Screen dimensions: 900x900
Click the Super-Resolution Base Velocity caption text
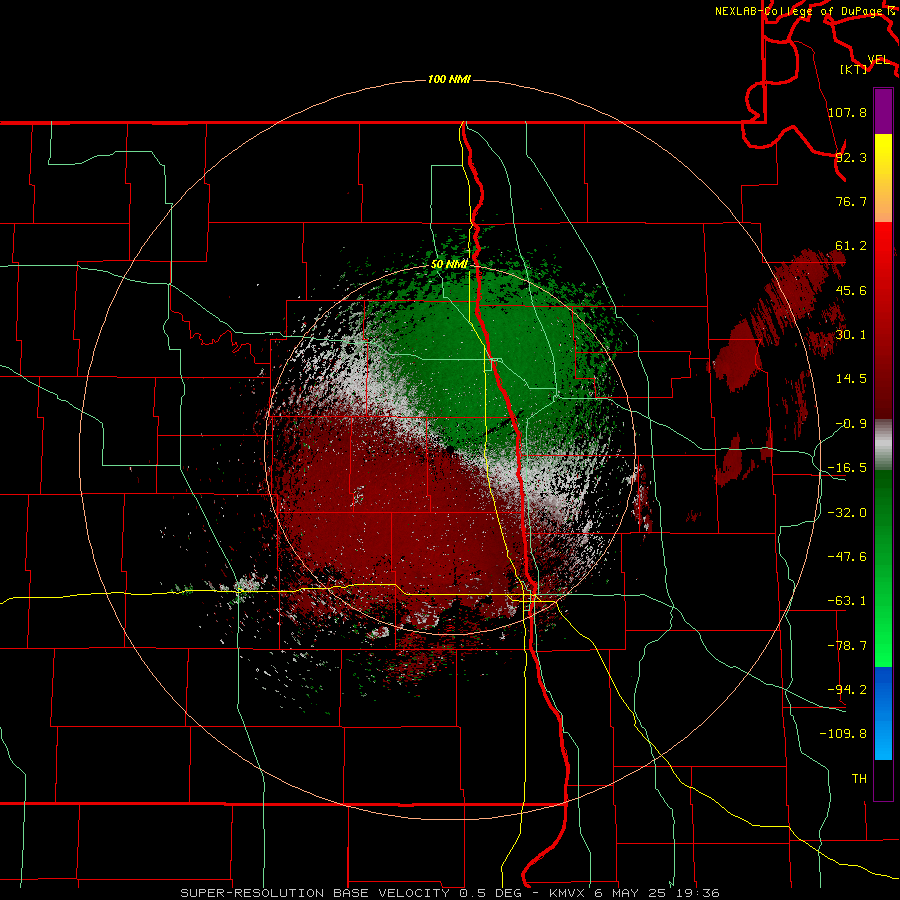449,893
